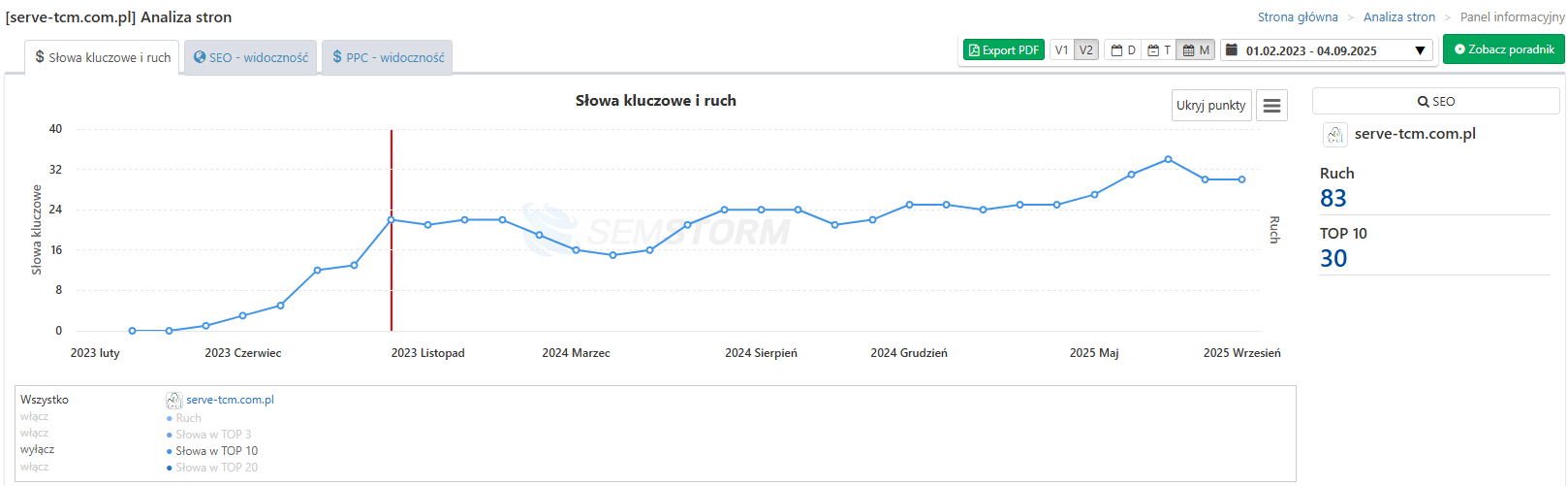Open the date range dropdown arrow
The image size is (1568, 486).
click(x=1420, y=50)
